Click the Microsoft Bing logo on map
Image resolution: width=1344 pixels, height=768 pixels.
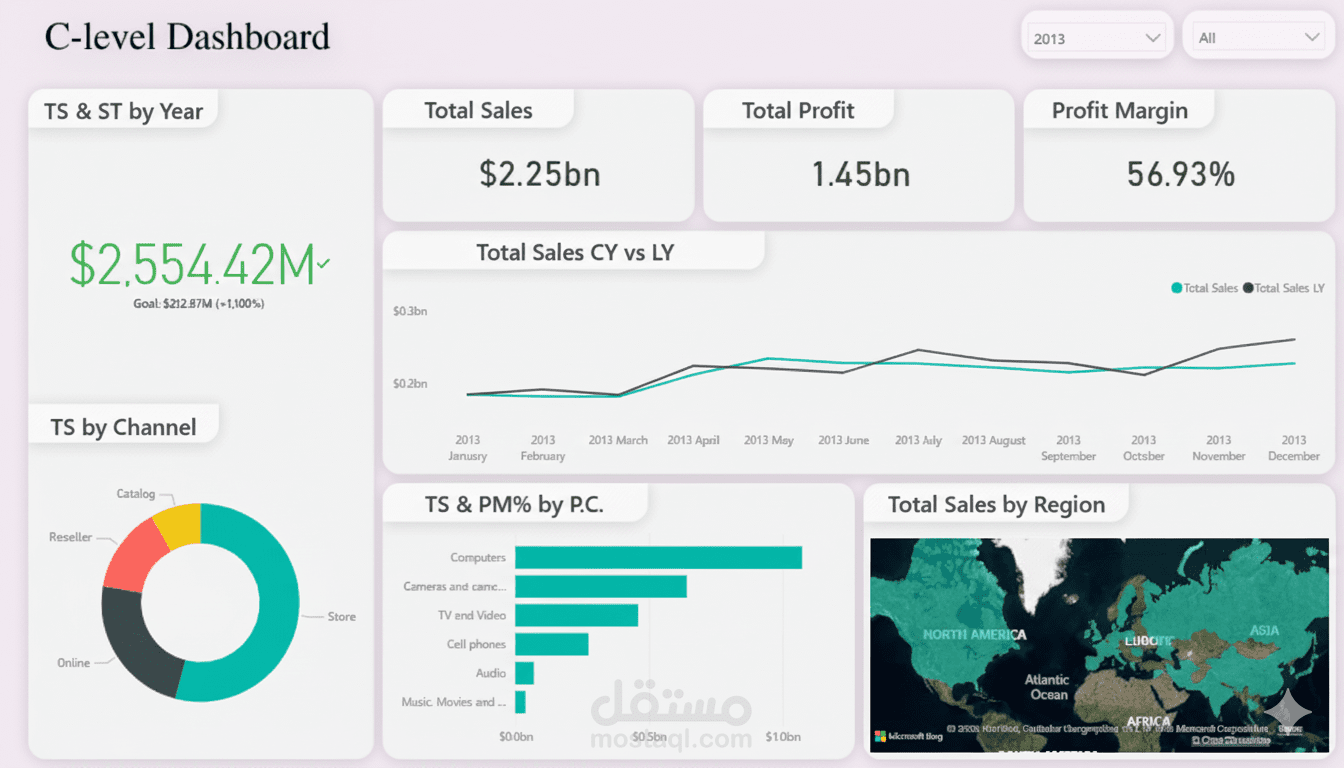tap(909, 737)
